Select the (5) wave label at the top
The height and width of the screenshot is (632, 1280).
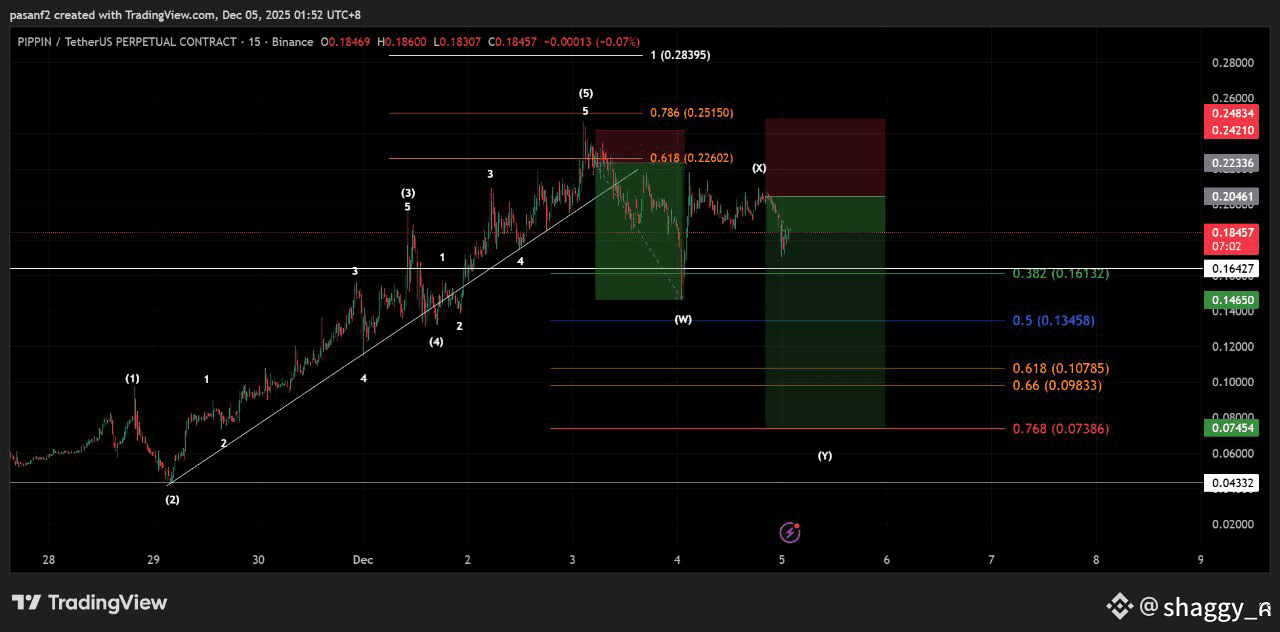click(x=586, y=93)
